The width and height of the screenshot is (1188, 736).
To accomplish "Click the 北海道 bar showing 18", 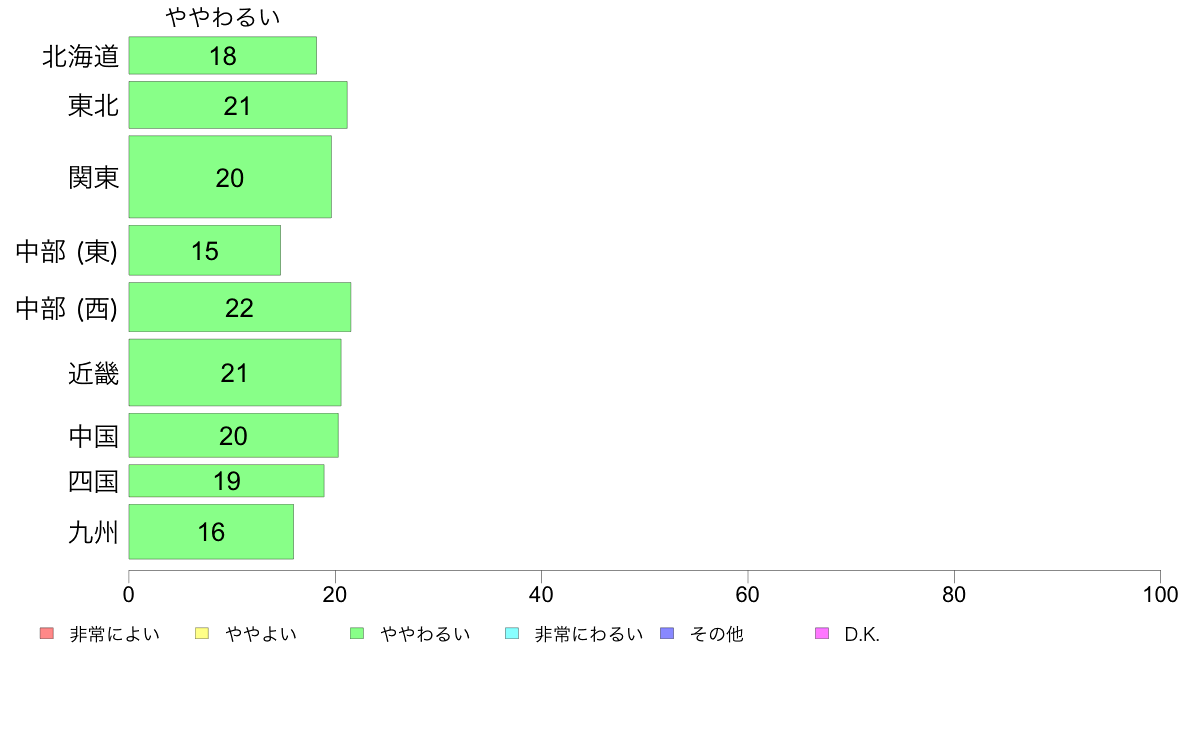I will click(x=222, y=56).
